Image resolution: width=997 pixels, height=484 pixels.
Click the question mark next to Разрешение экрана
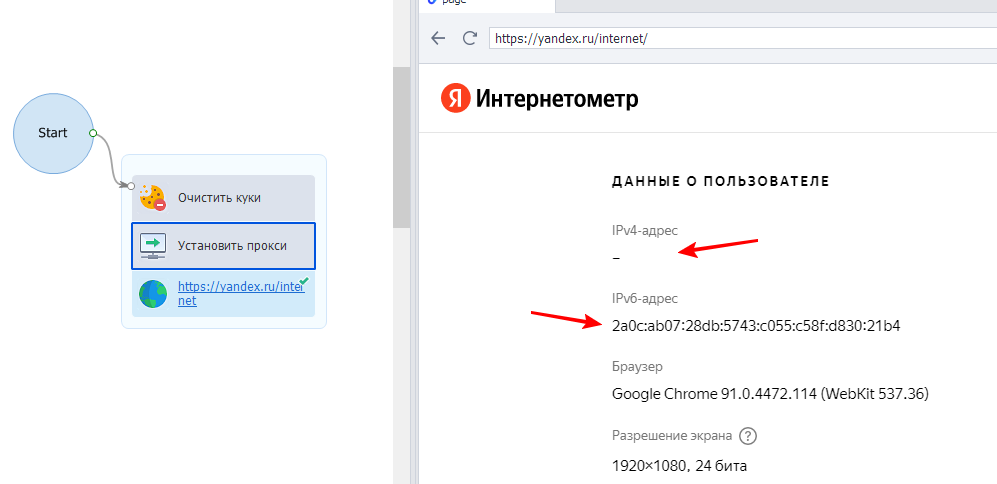(x=749, y=436)
